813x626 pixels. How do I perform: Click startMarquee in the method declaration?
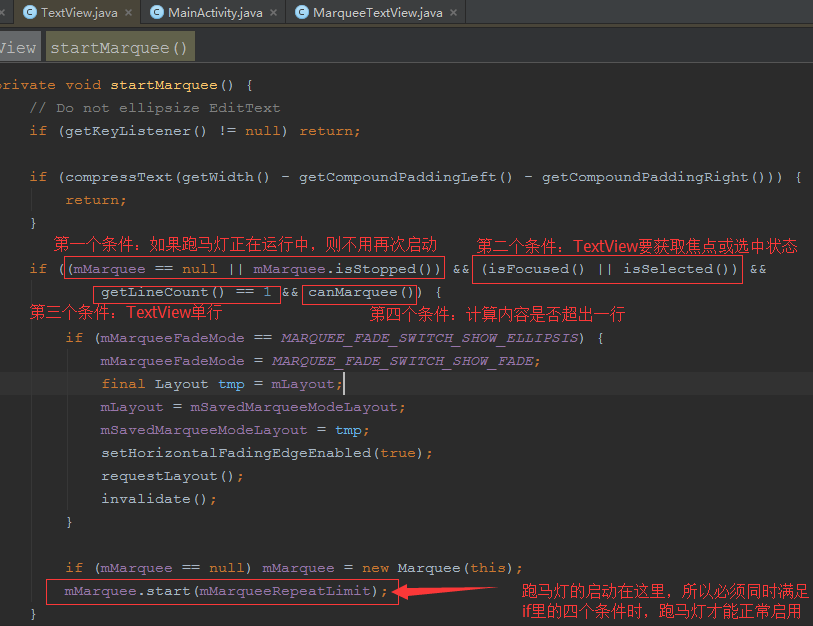pos(164,85)
